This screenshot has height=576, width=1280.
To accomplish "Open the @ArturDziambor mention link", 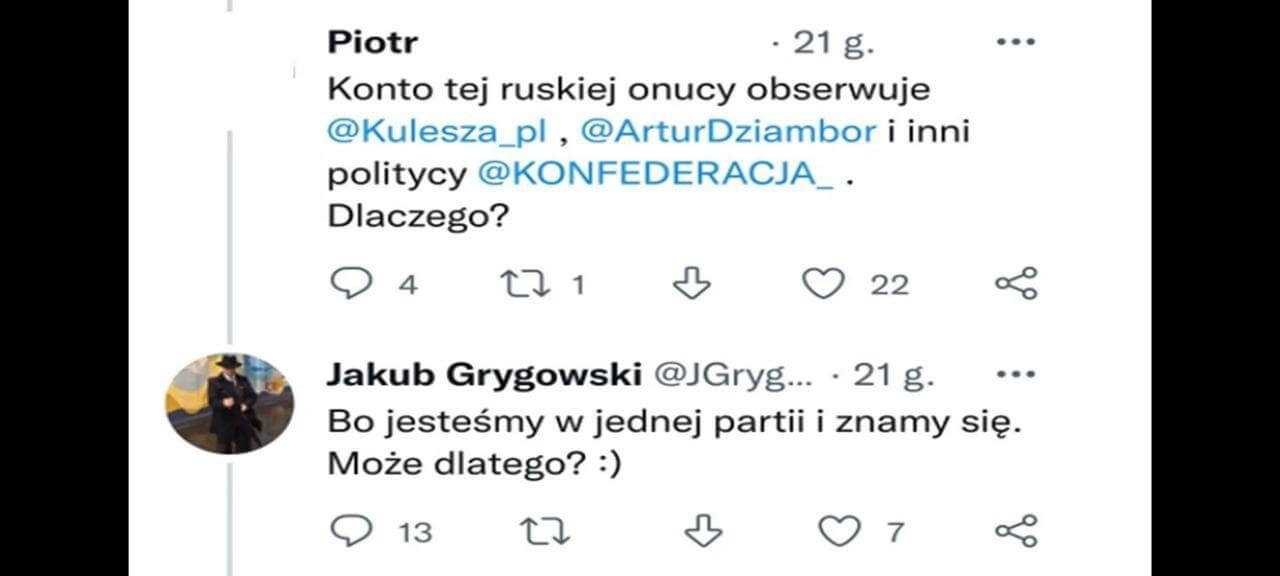I will point(729,132).
